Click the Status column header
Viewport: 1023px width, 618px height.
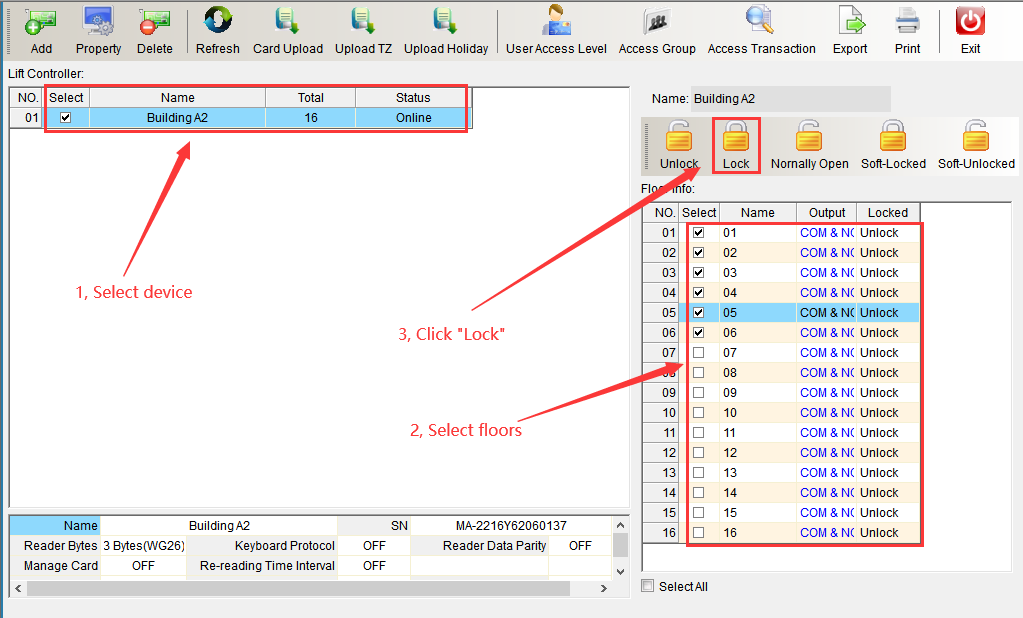pos(413,98)
